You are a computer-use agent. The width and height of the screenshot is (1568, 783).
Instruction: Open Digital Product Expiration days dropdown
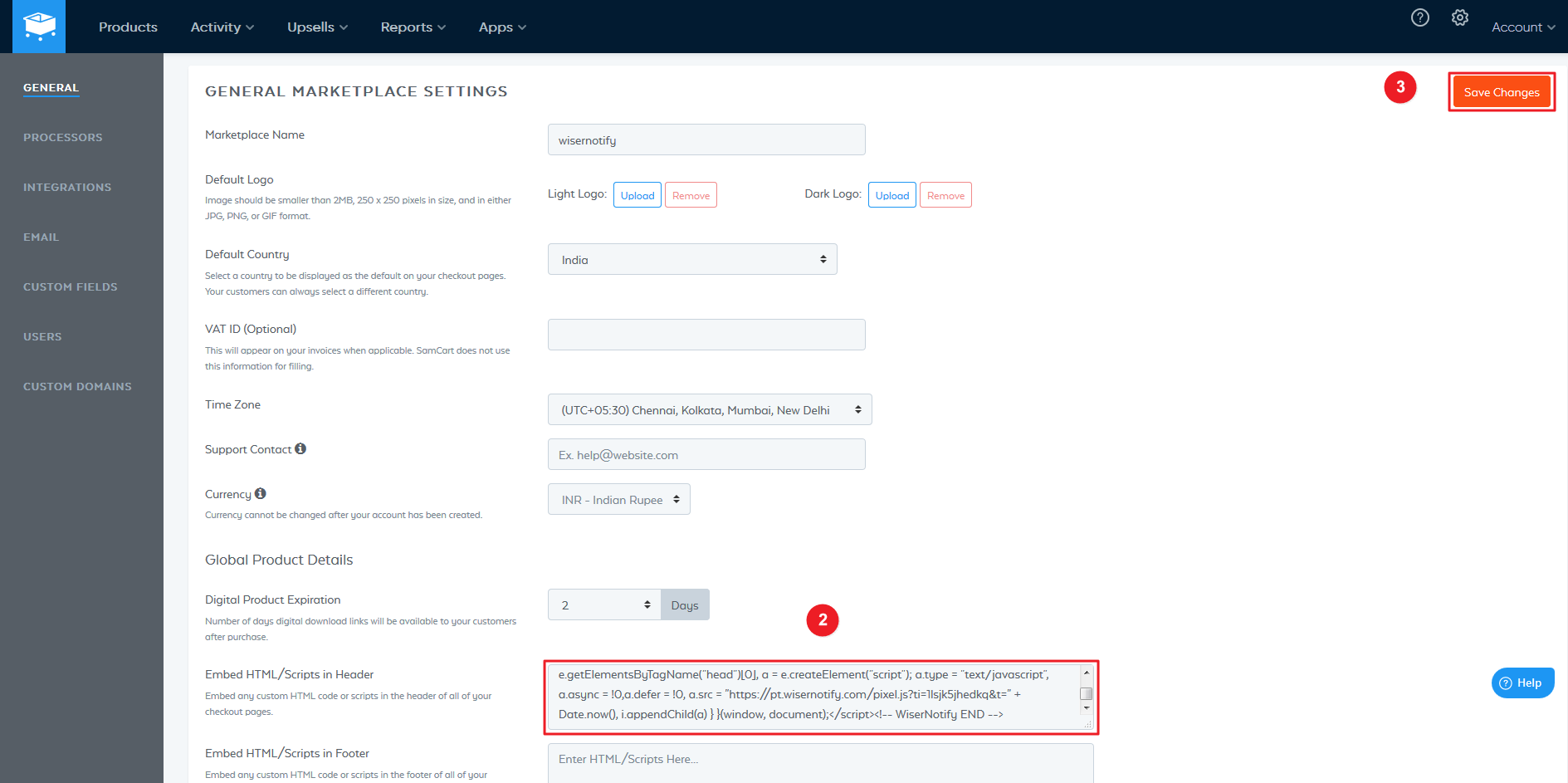pyautogui.click(x=604, y=604)
